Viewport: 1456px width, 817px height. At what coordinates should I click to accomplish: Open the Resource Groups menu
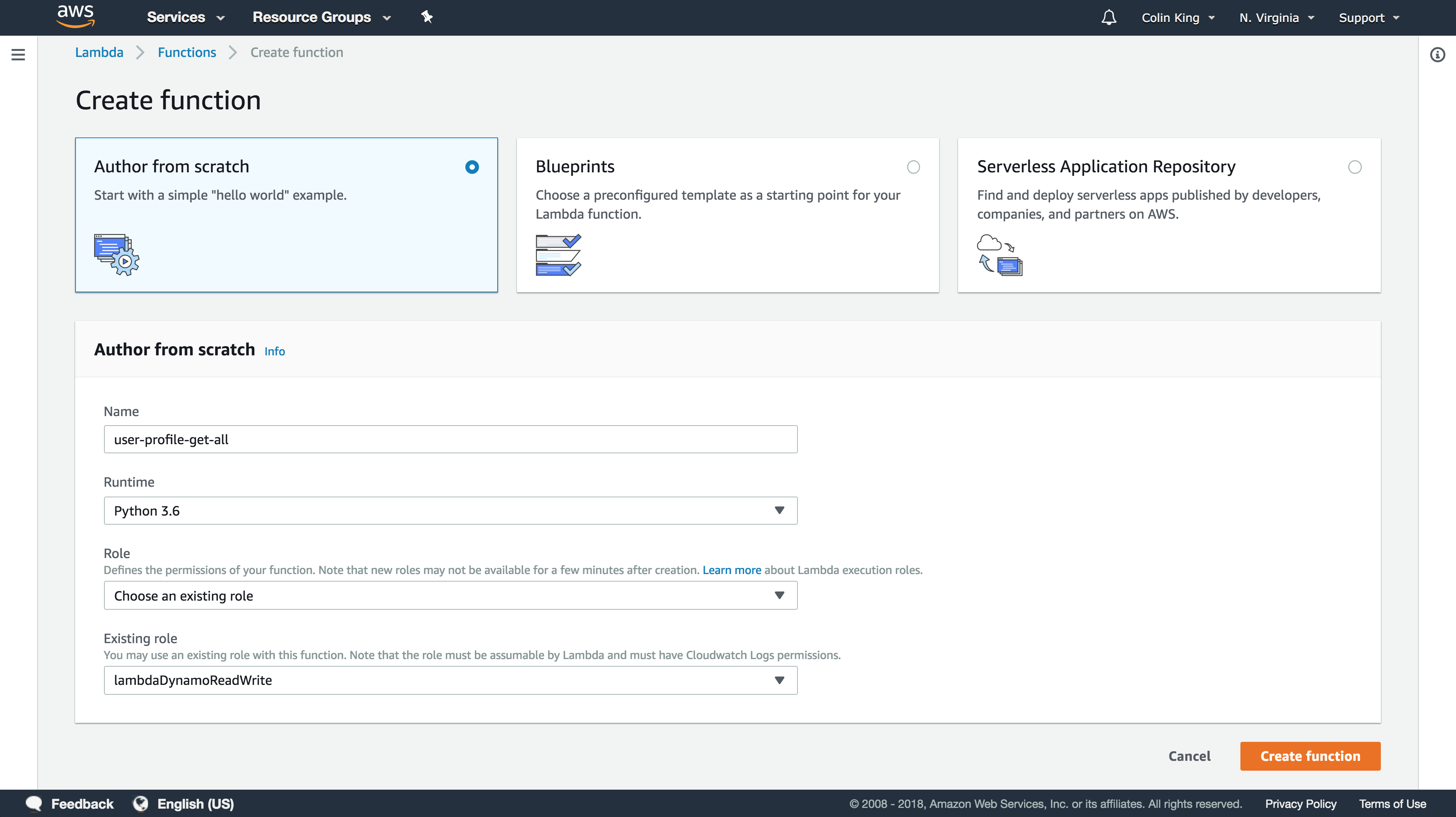point(321,17)
